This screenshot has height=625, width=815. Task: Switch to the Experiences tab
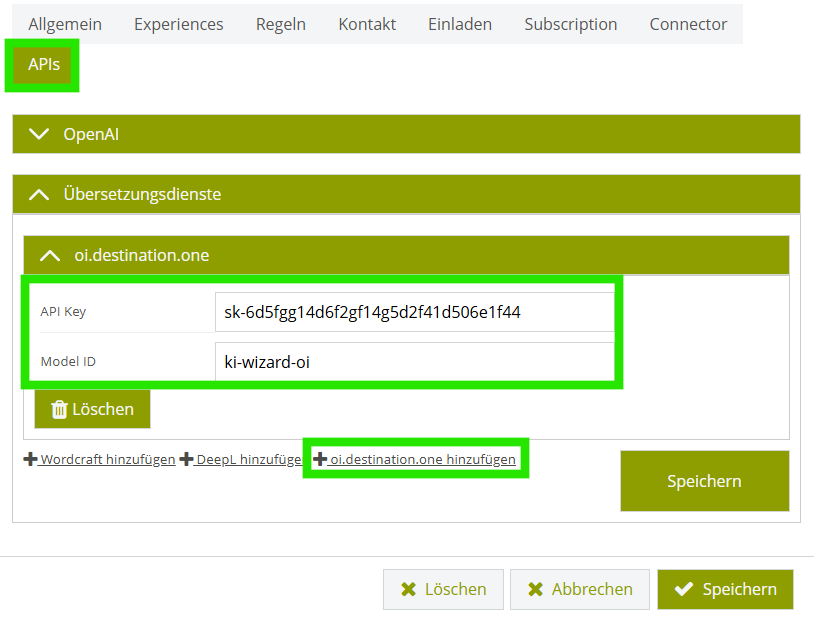[x=178, y=24]
